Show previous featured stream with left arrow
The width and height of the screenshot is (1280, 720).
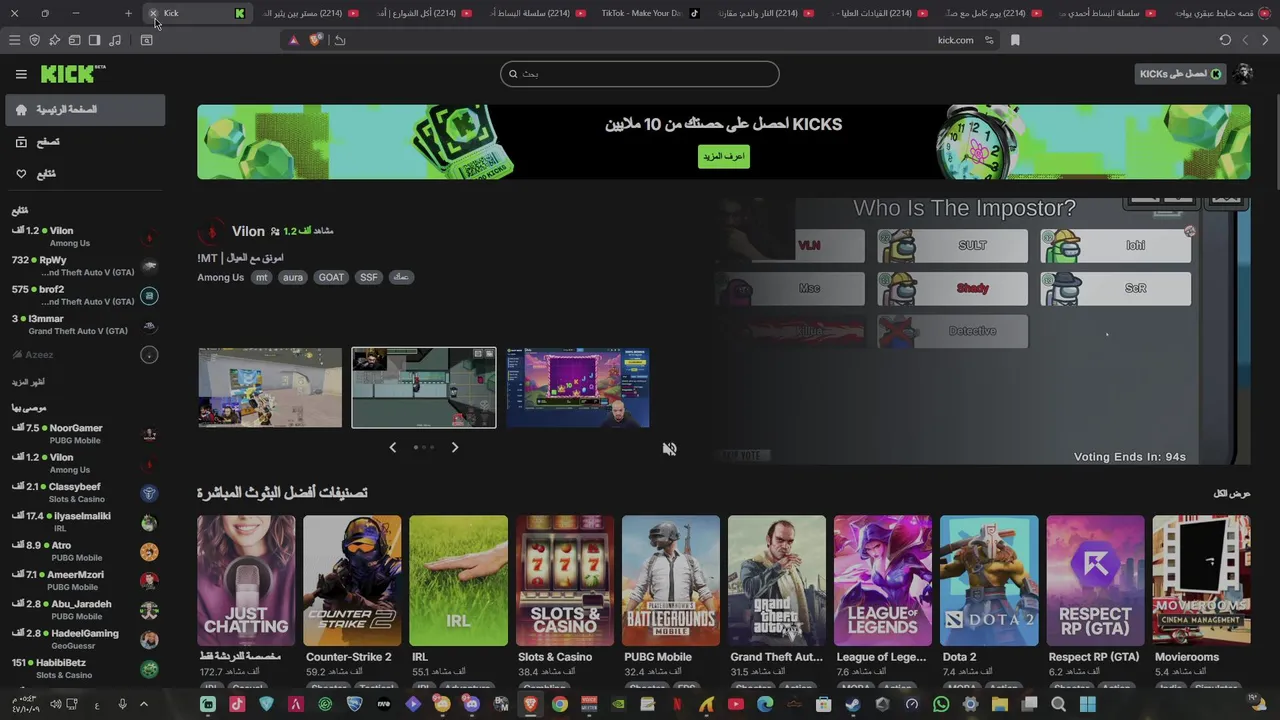click(392, 447)
